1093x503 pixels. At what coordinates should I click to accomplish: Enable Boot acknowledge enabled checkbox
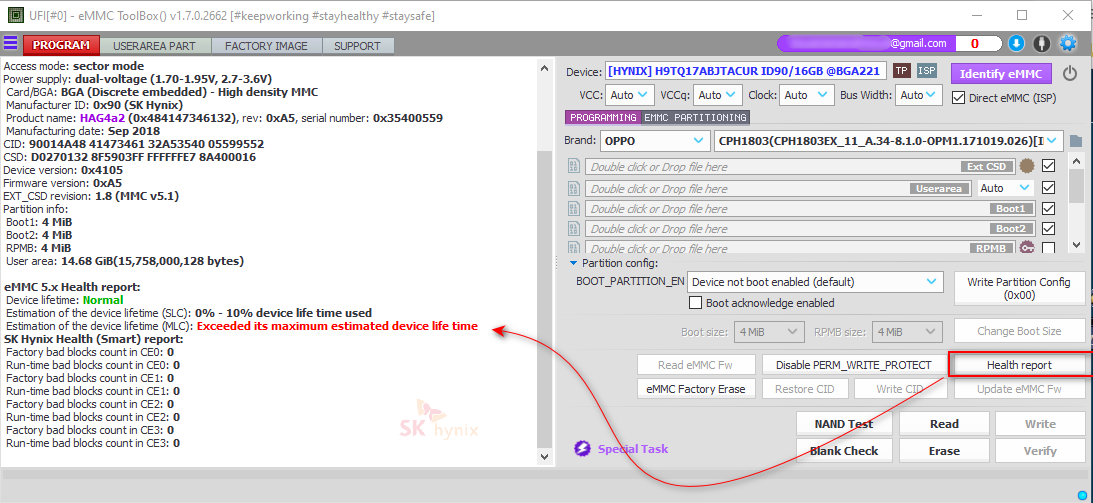pos(695,303)
